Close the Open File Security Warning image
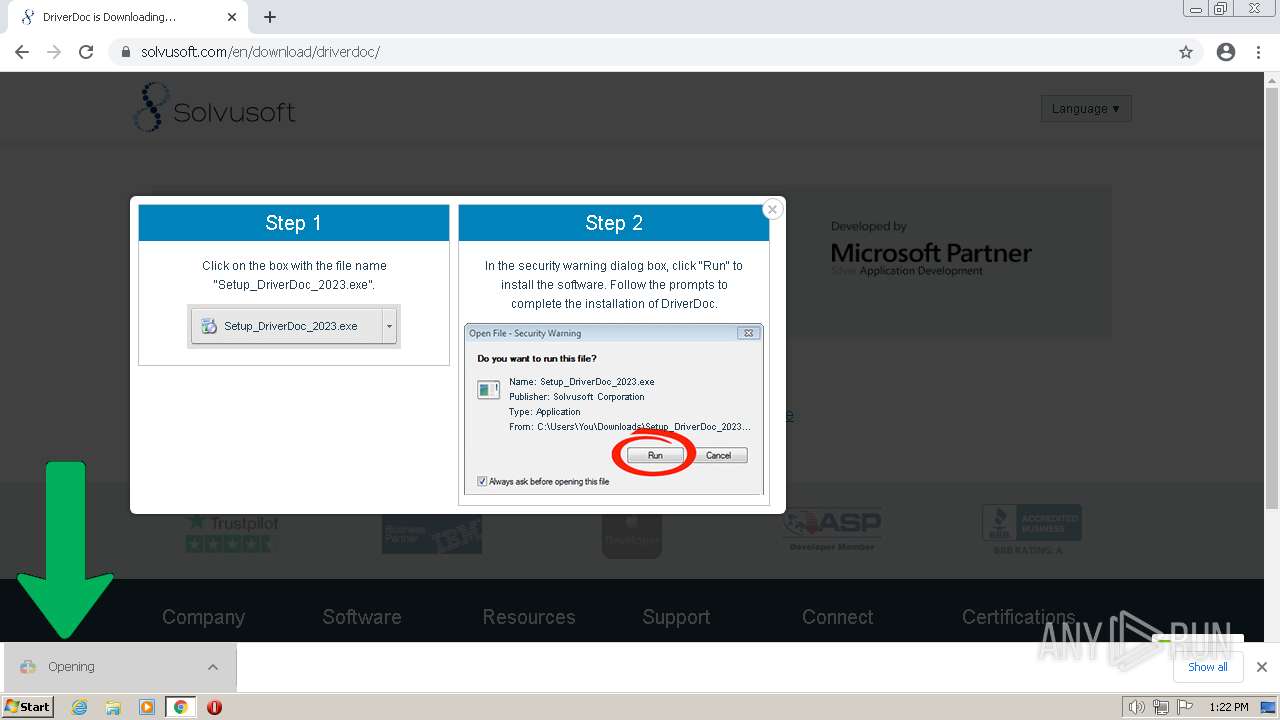Viewport: 1280px width, 720px height. tap(748, 333)
